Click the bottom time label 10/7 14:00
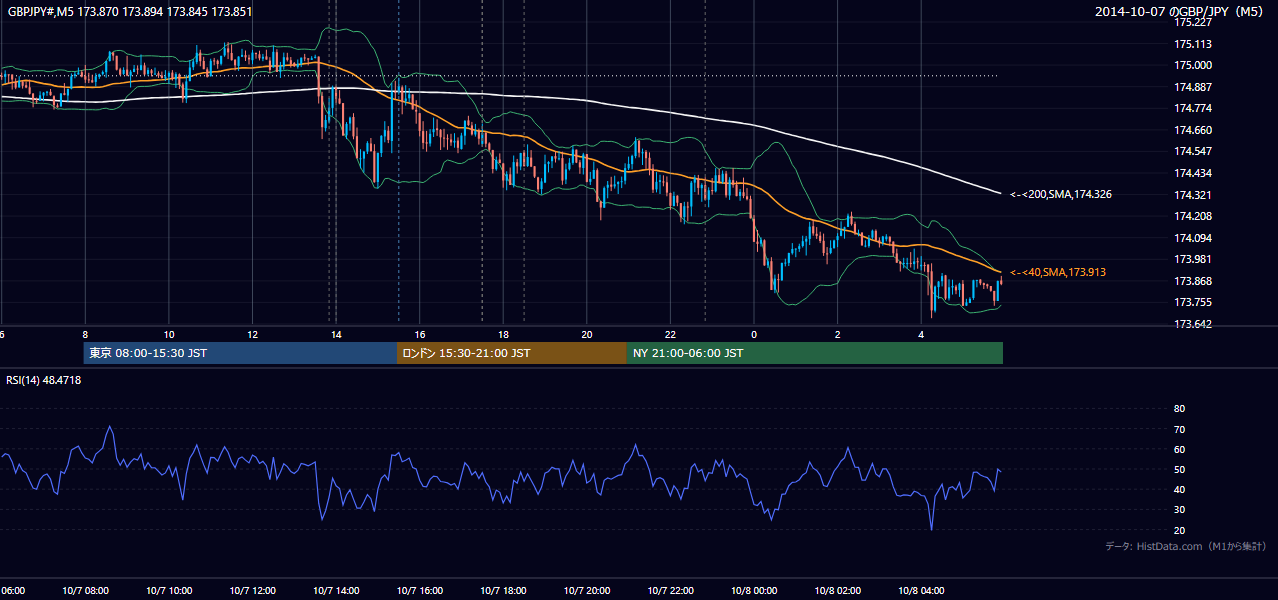1278x600 pixels. pos(336,591)
